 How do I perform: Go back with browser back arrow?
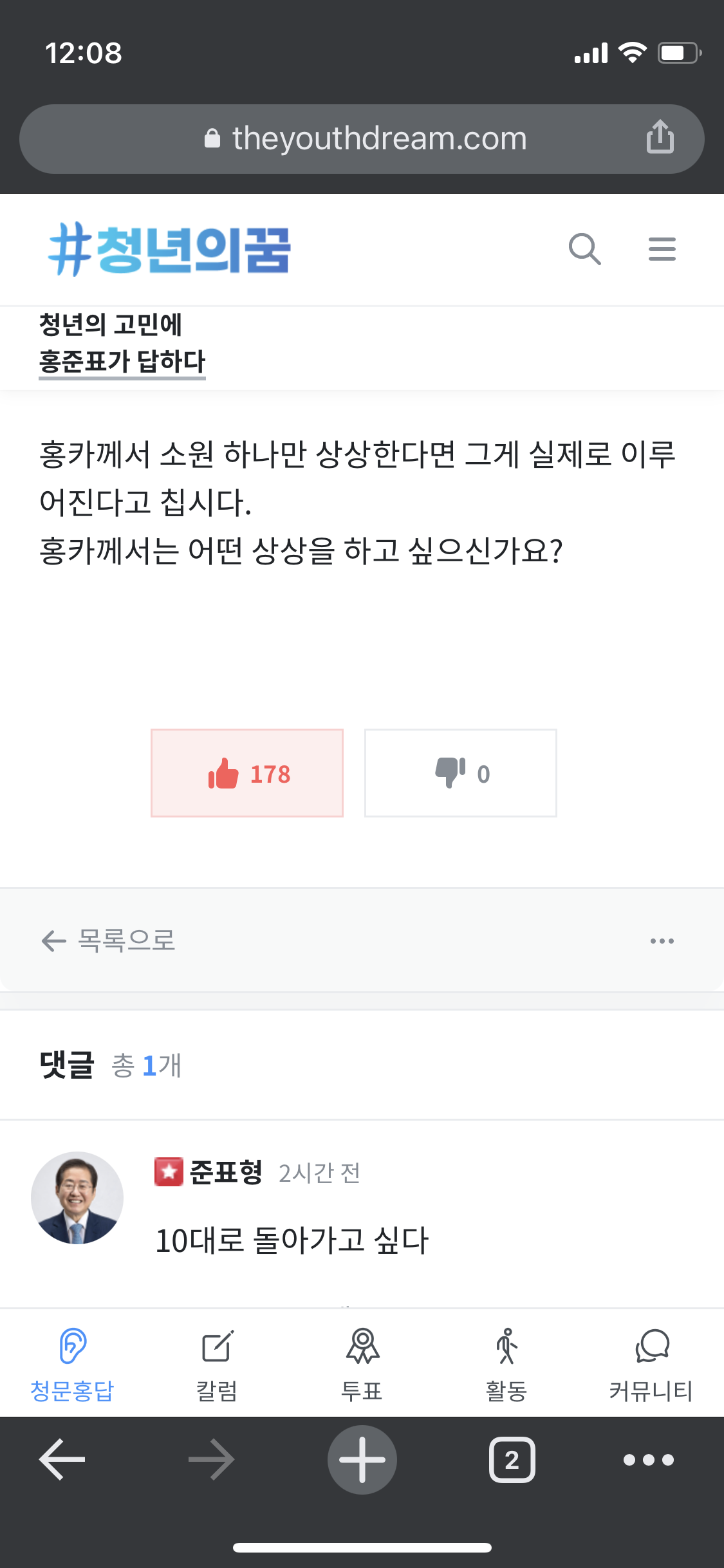[x=62, y=1460]
